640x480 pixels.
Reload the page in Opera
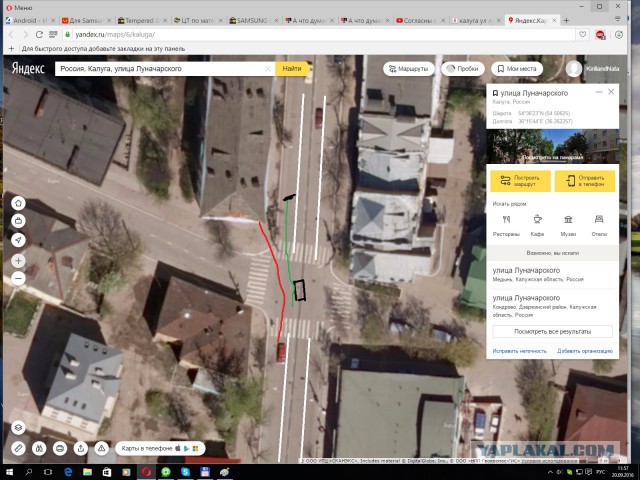[x=40, y=35]
